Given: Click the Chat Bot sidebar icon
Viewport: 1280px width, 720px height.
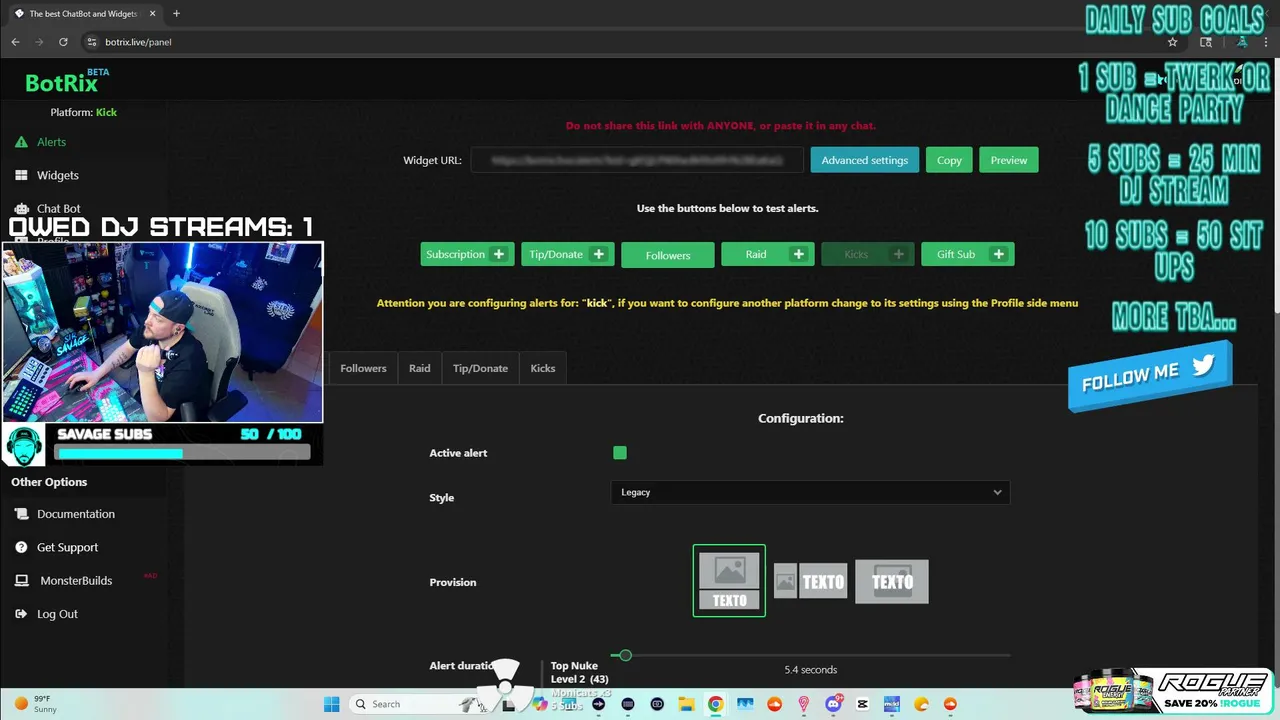Looking at the screenshot, I should (21, 208).
